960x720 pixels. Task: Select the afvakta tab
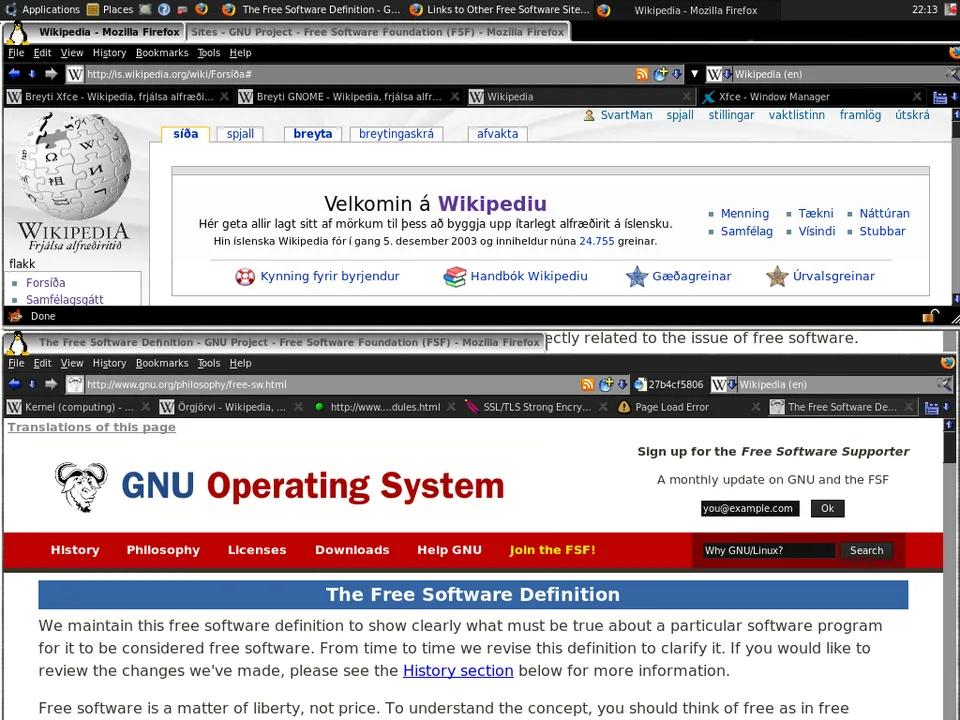[x=497, y=134]
